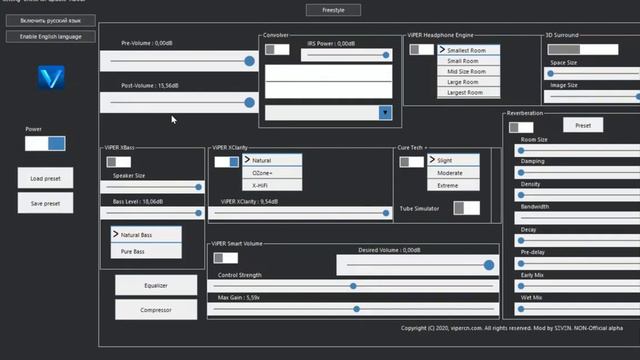Select Slight Cure Tech level
This screenshot has width=640, height=360.
(453, 160)
